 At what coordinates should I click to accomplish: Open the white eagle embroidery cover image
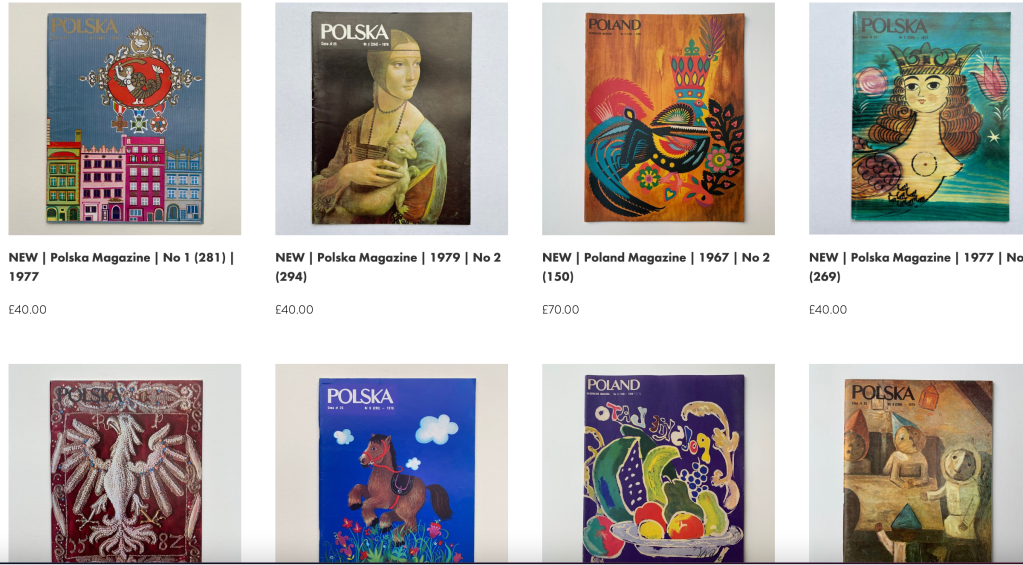[125, 463]
